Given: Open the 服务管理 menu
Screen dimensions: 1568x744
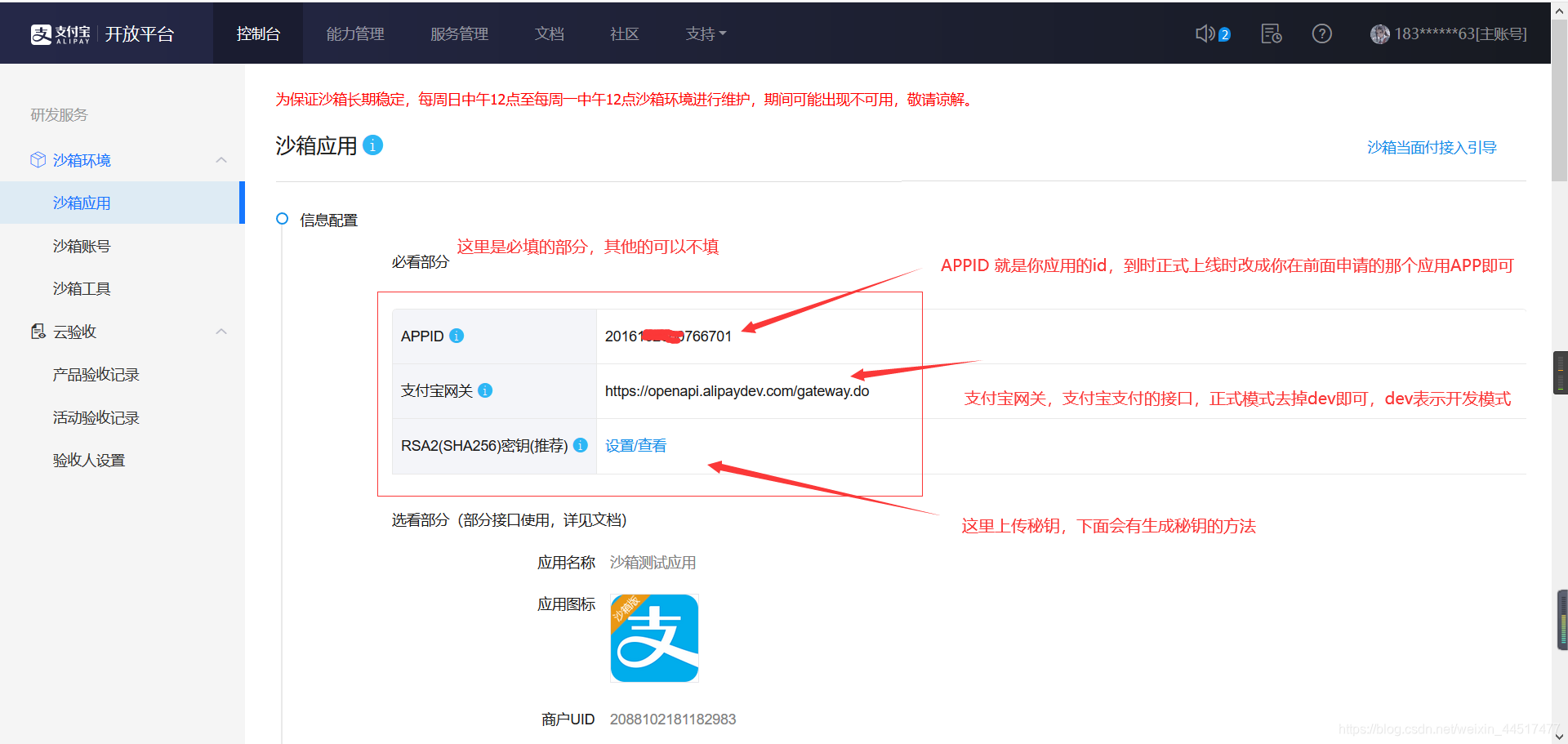Looking at the screenshot, I should [x=459, y=33].
